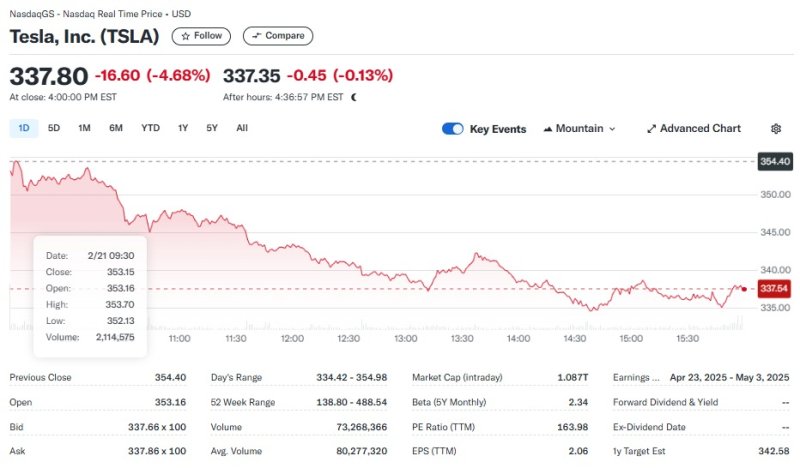Image resolution: width=800 pixels, height=468 pixels.
Task: Click the mountain chart type icon
Action: (548, 129)
